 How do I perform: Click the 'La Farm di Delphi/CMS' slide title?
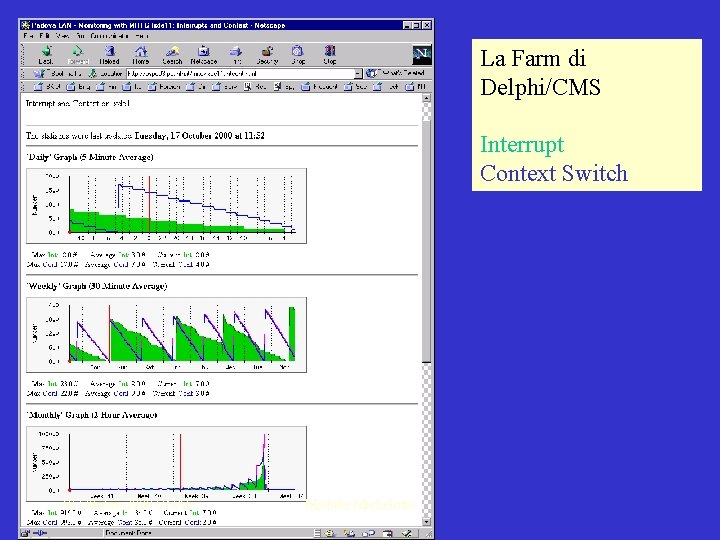point(540,73)
